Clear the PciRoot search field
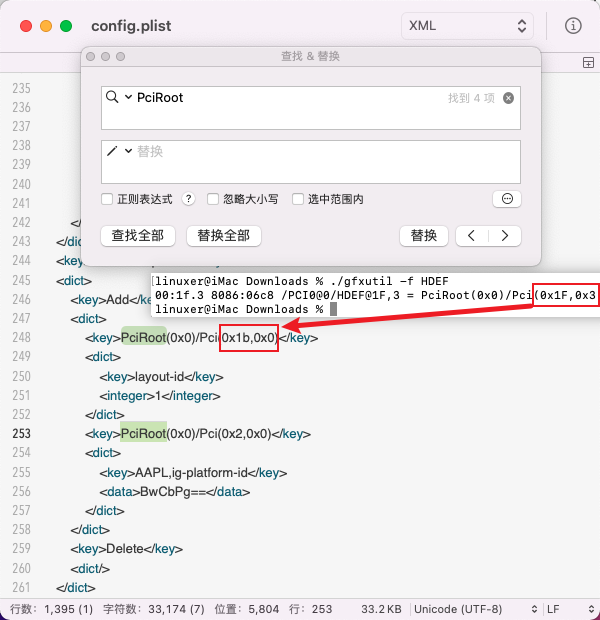This screenshot has height=620, width=600. point(508,98)
